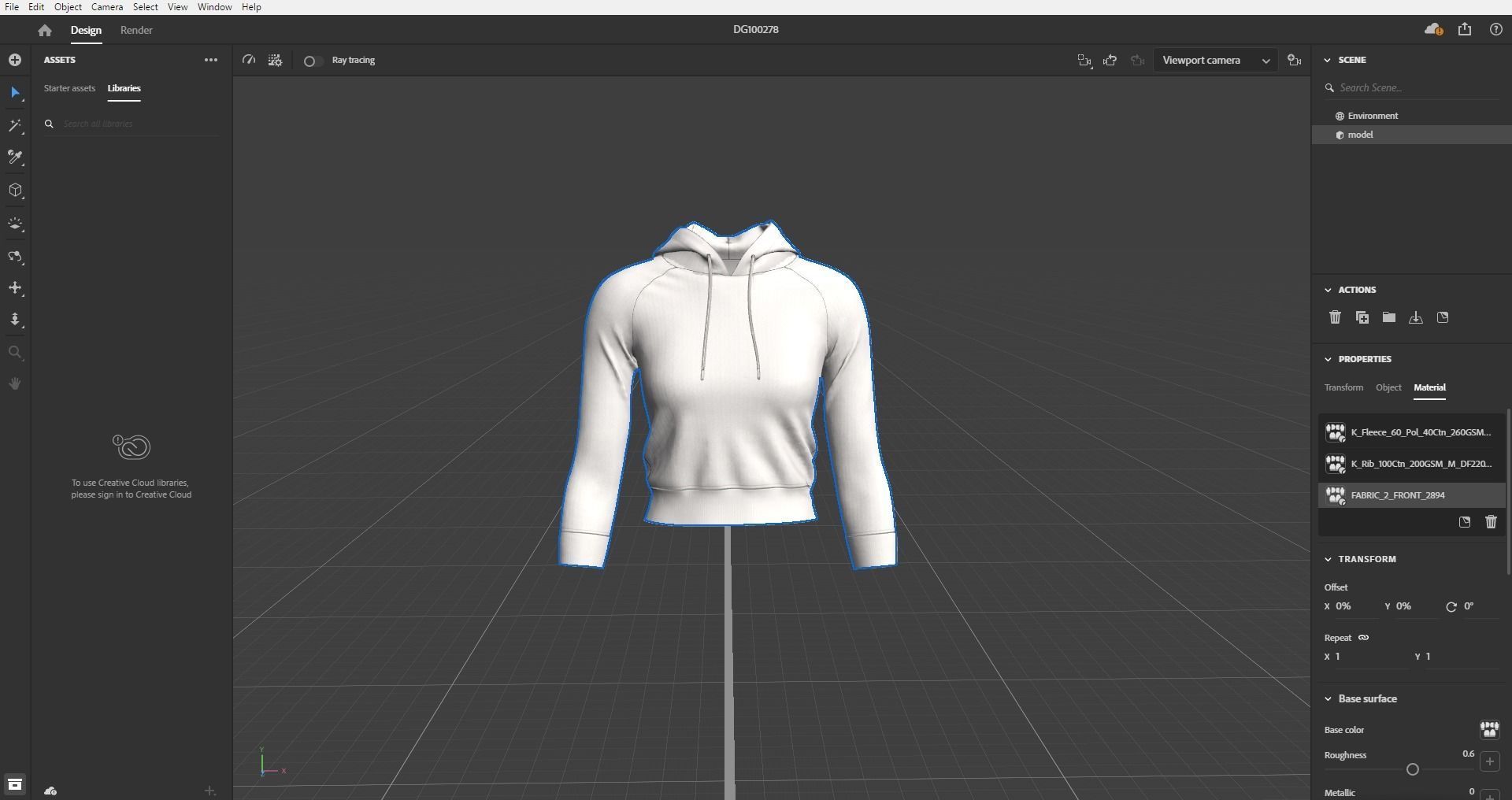Open the Assets panel three-dot menu
Image resolution: width=1512 pixels, height=800 pixels.
211,60
